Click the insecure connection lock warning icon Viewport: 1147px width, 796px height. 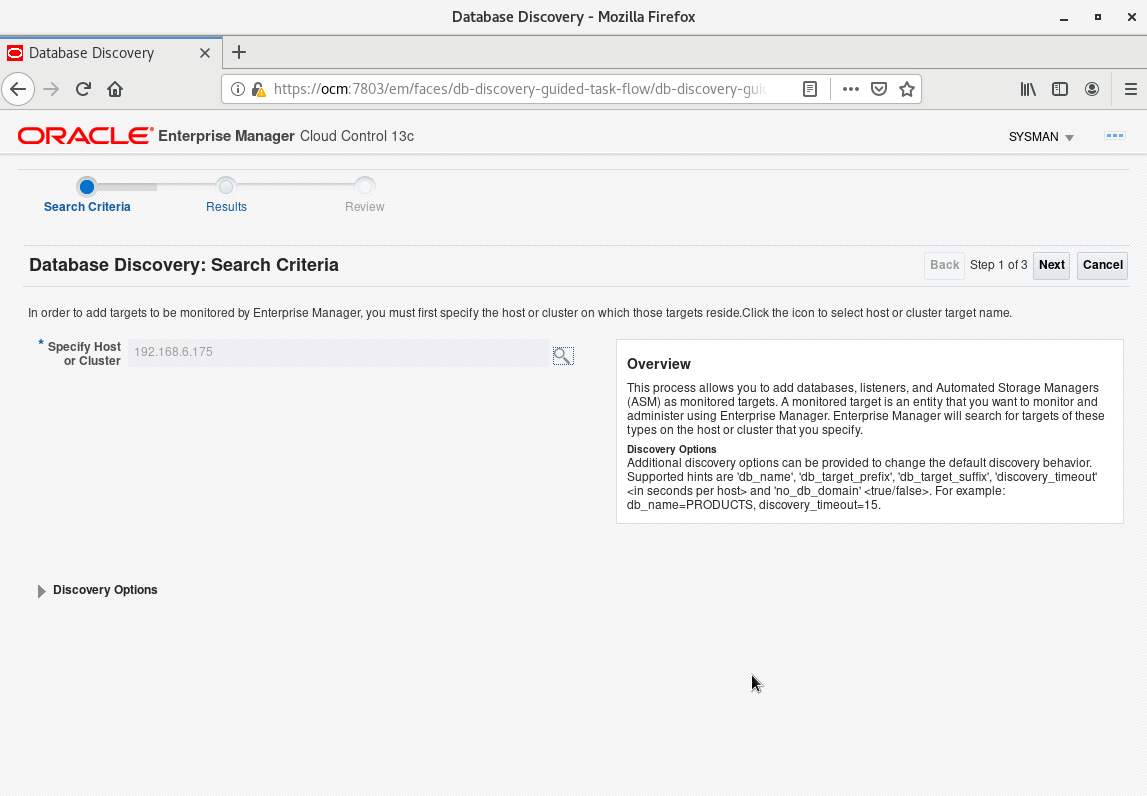click(258, 89)
